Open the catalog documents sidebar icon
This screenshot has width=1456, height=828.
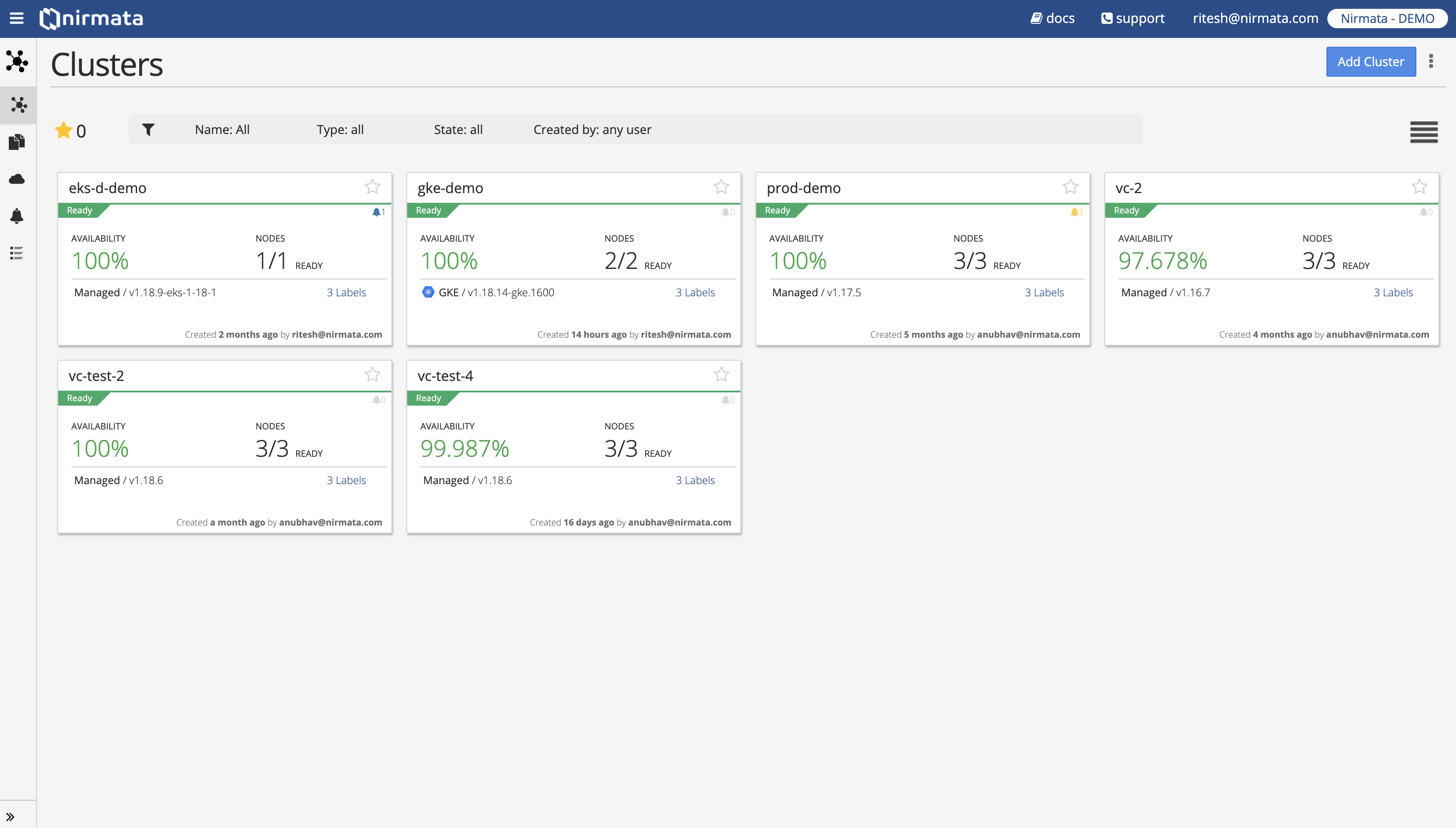point(17,142)
